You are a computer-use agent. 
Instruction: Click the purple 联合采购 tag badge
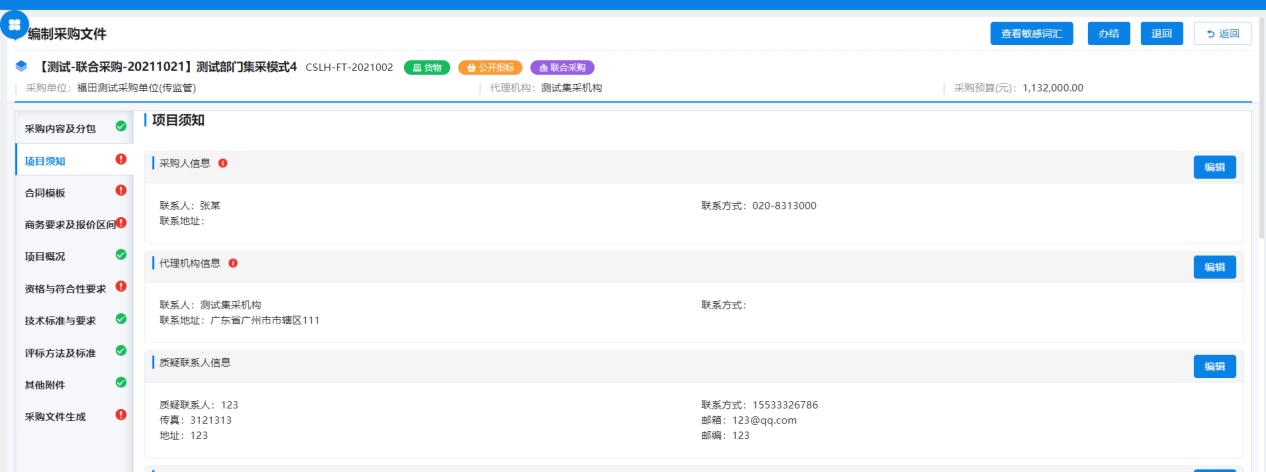tap(562, 68)
